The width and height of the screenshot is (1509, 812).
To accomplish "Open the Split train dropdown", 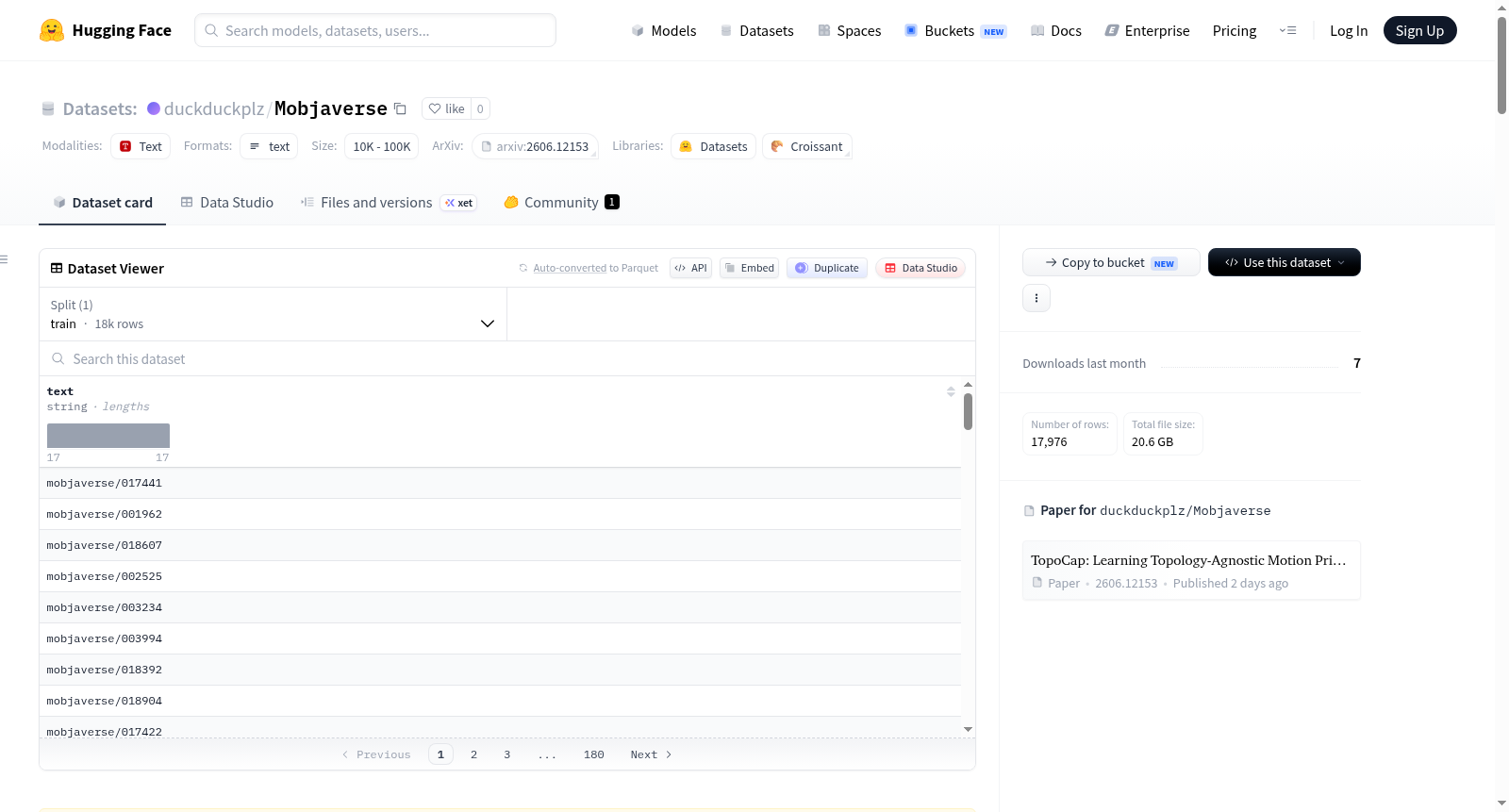I will click(x=274, y=314).
